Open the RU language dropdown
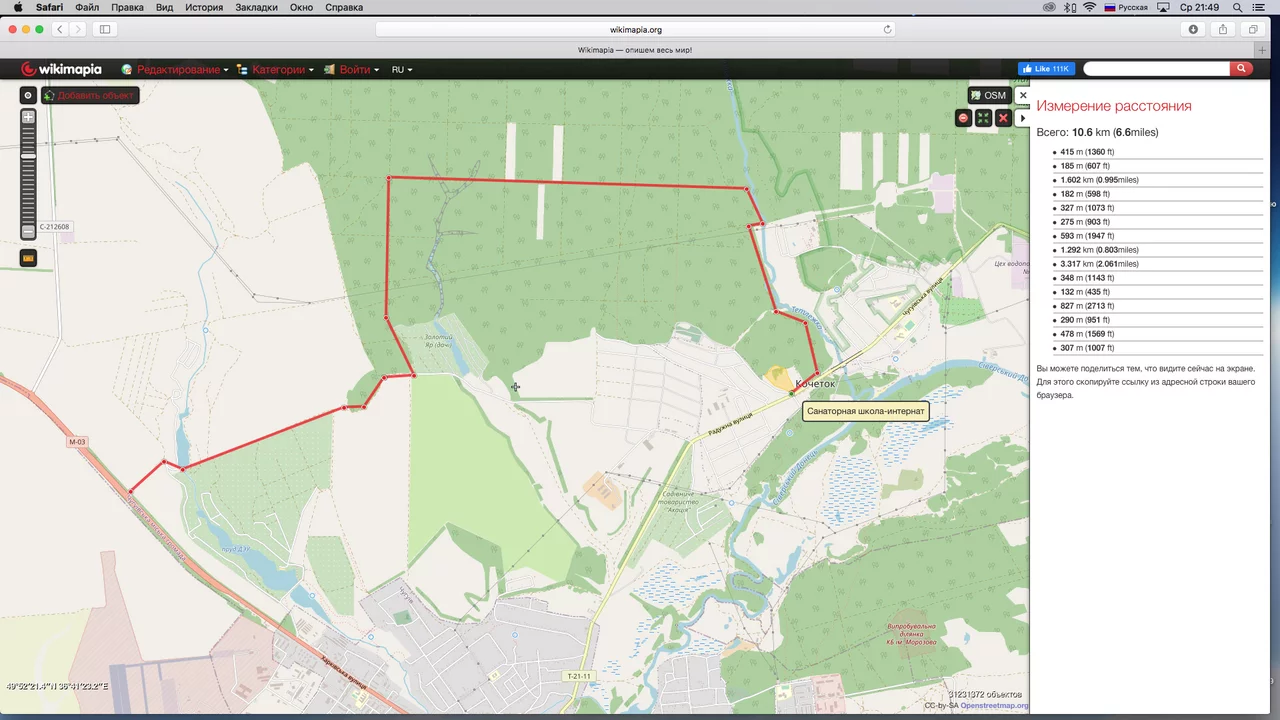This screenshot has height=720, width=1280. (x=402, y=69)
